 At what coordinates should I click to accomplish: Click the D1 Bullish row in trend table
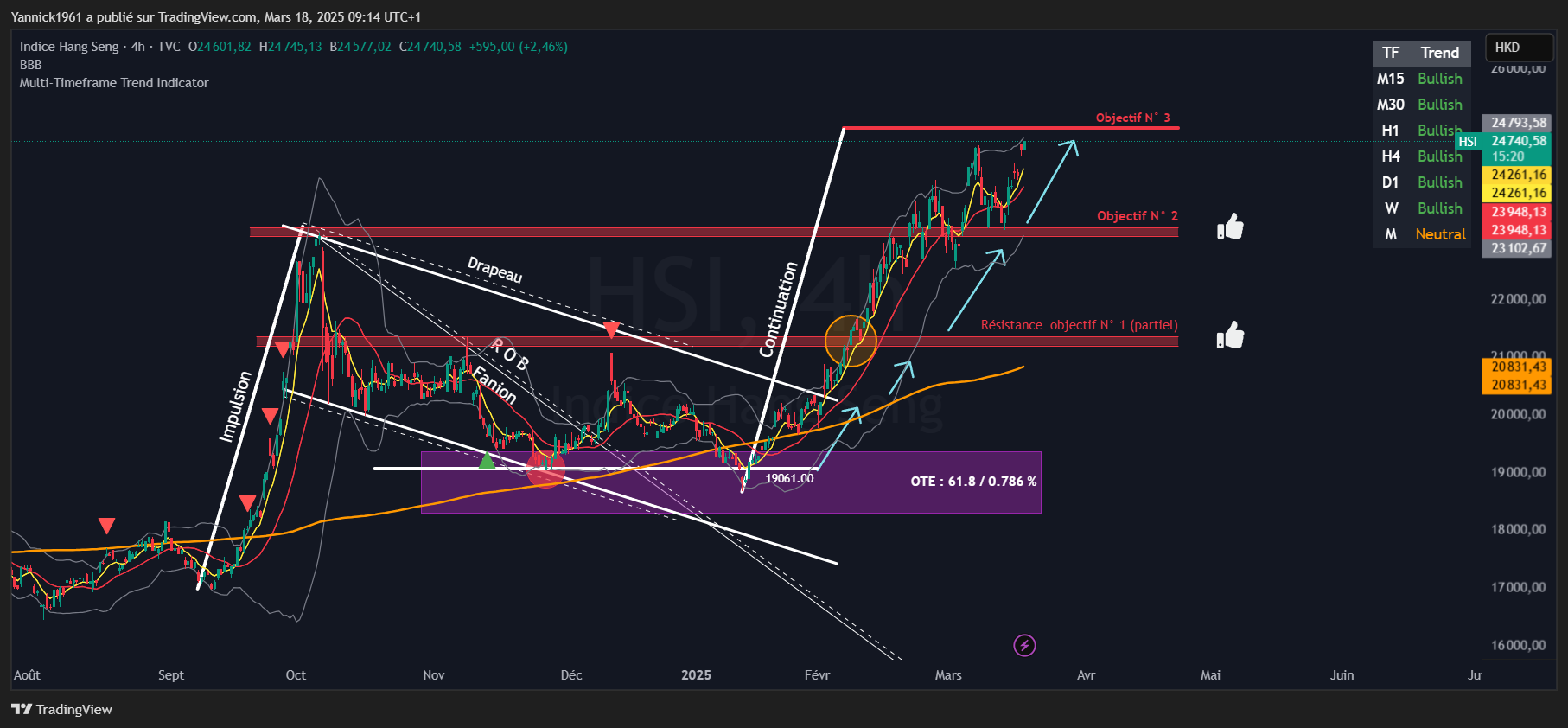point(1420,182)
